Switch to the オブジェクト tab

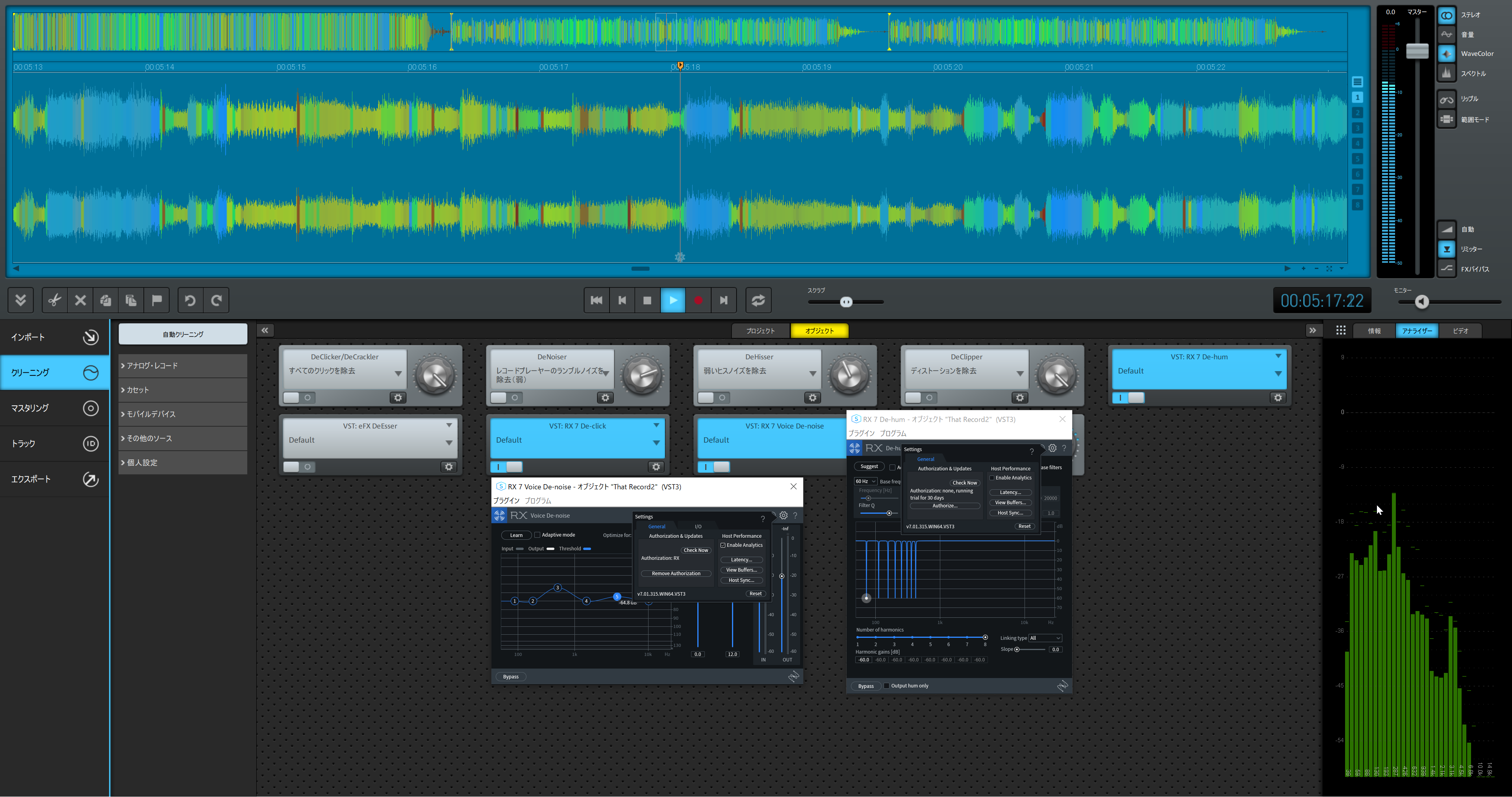click(819, 331)
